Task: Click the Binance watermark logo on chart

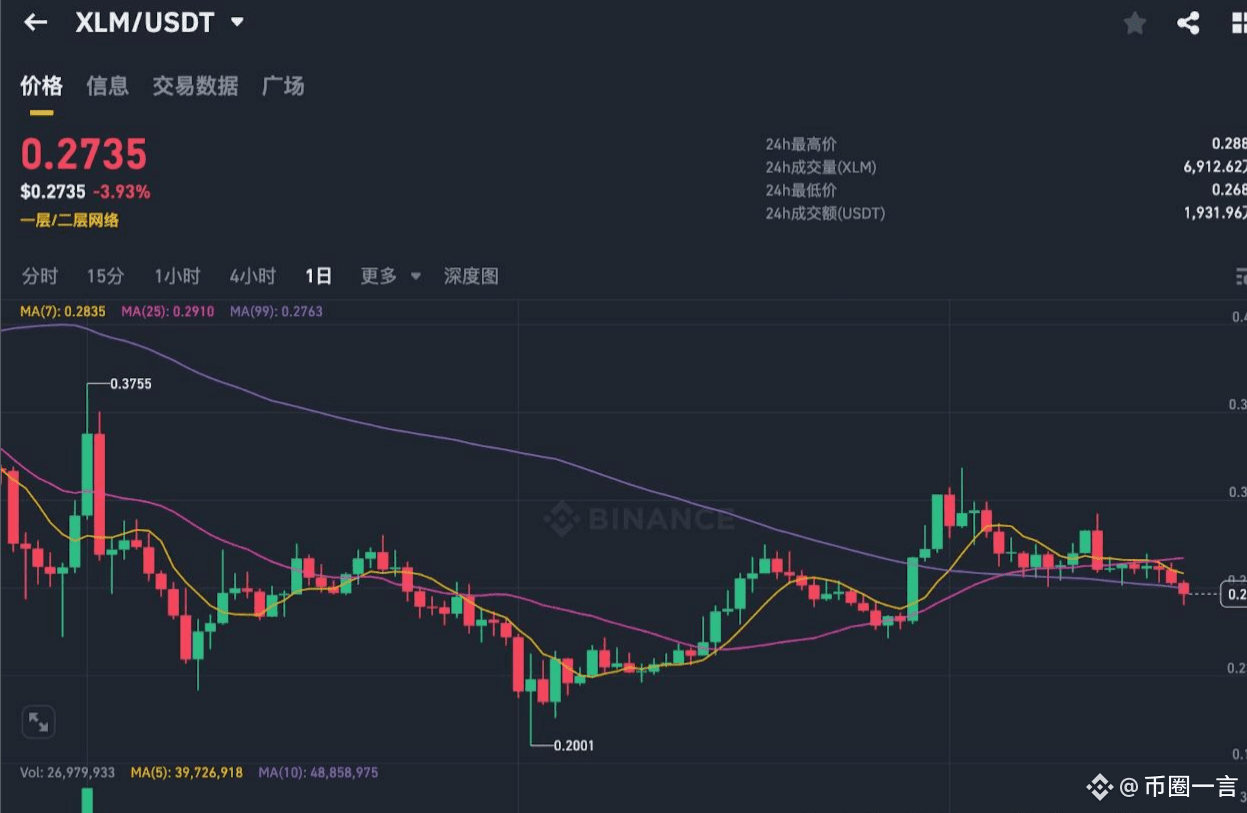Action: (638, 519)
